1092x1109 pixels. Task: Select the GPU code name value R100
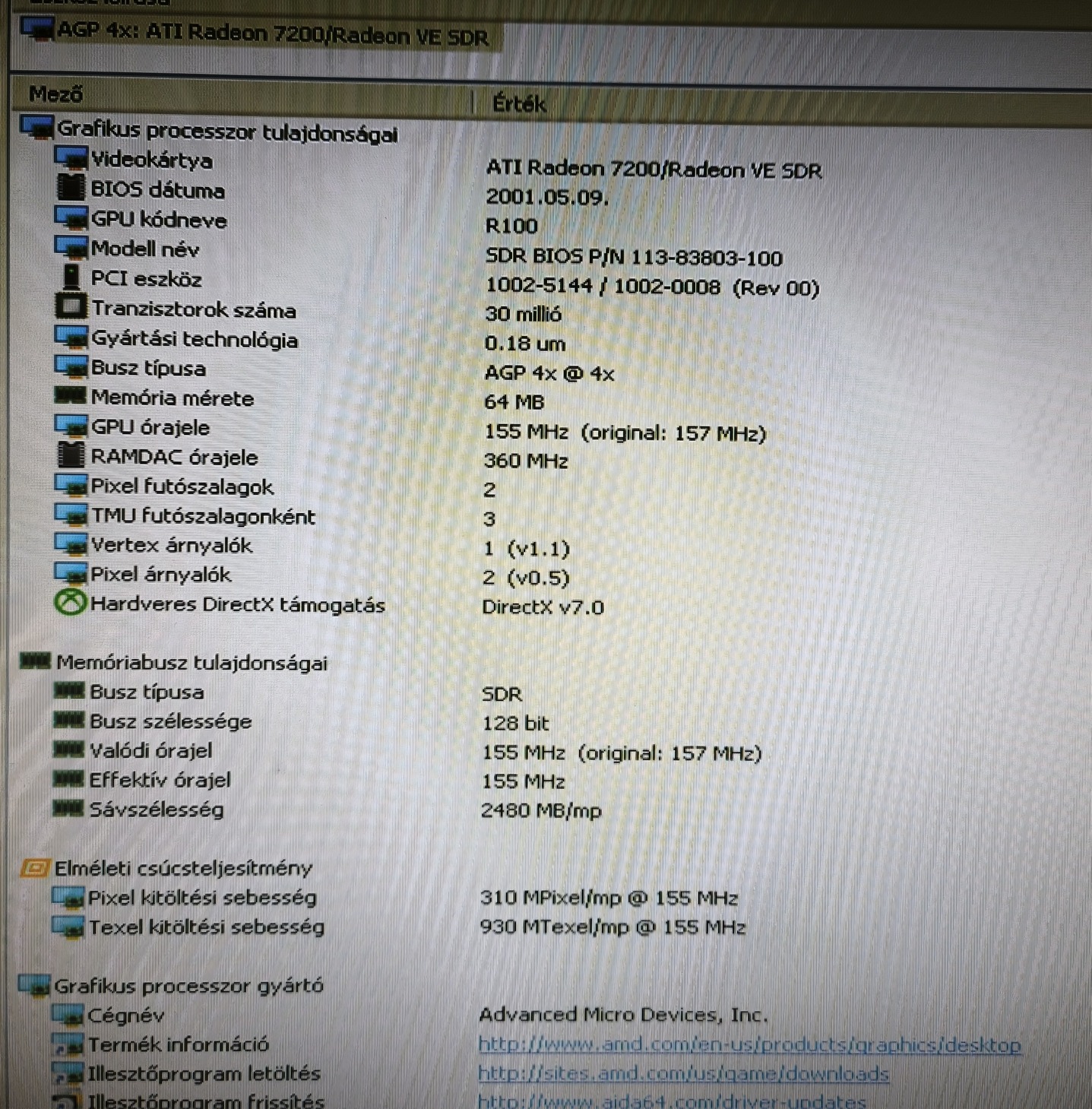511,226
